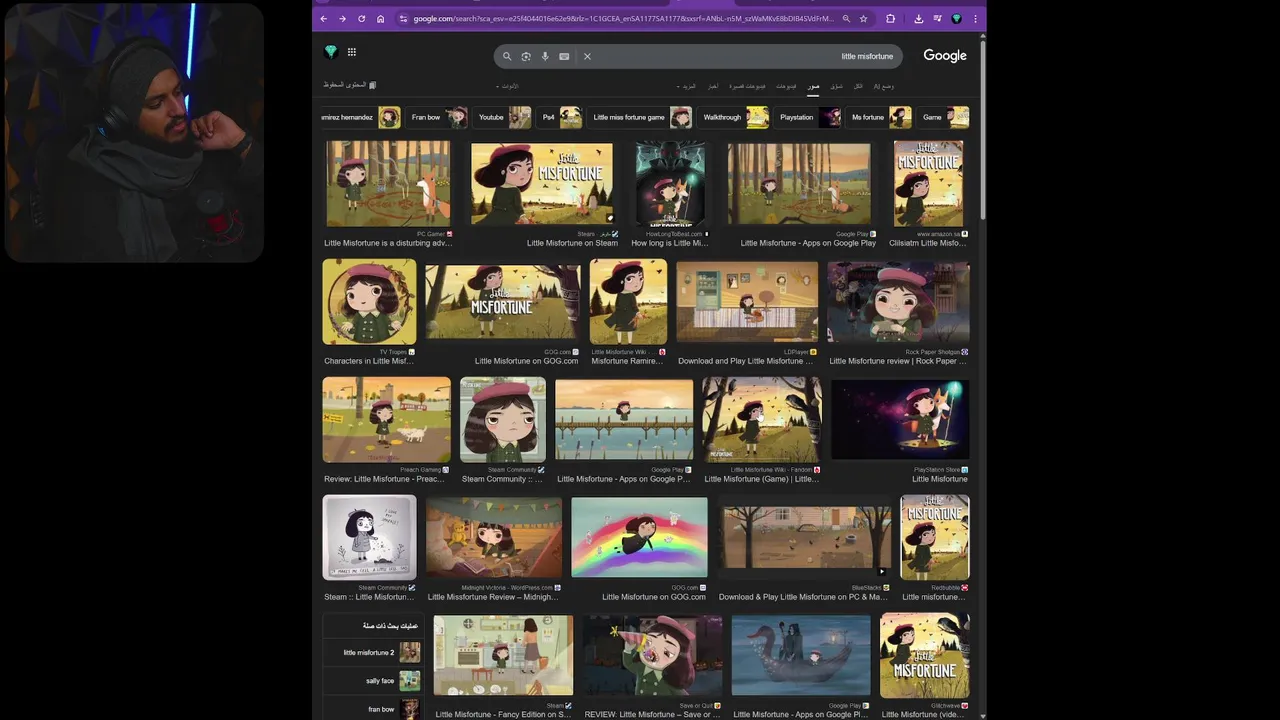Select the Images (صور) search tab
1280x720 pixels.
pos(814,87)
